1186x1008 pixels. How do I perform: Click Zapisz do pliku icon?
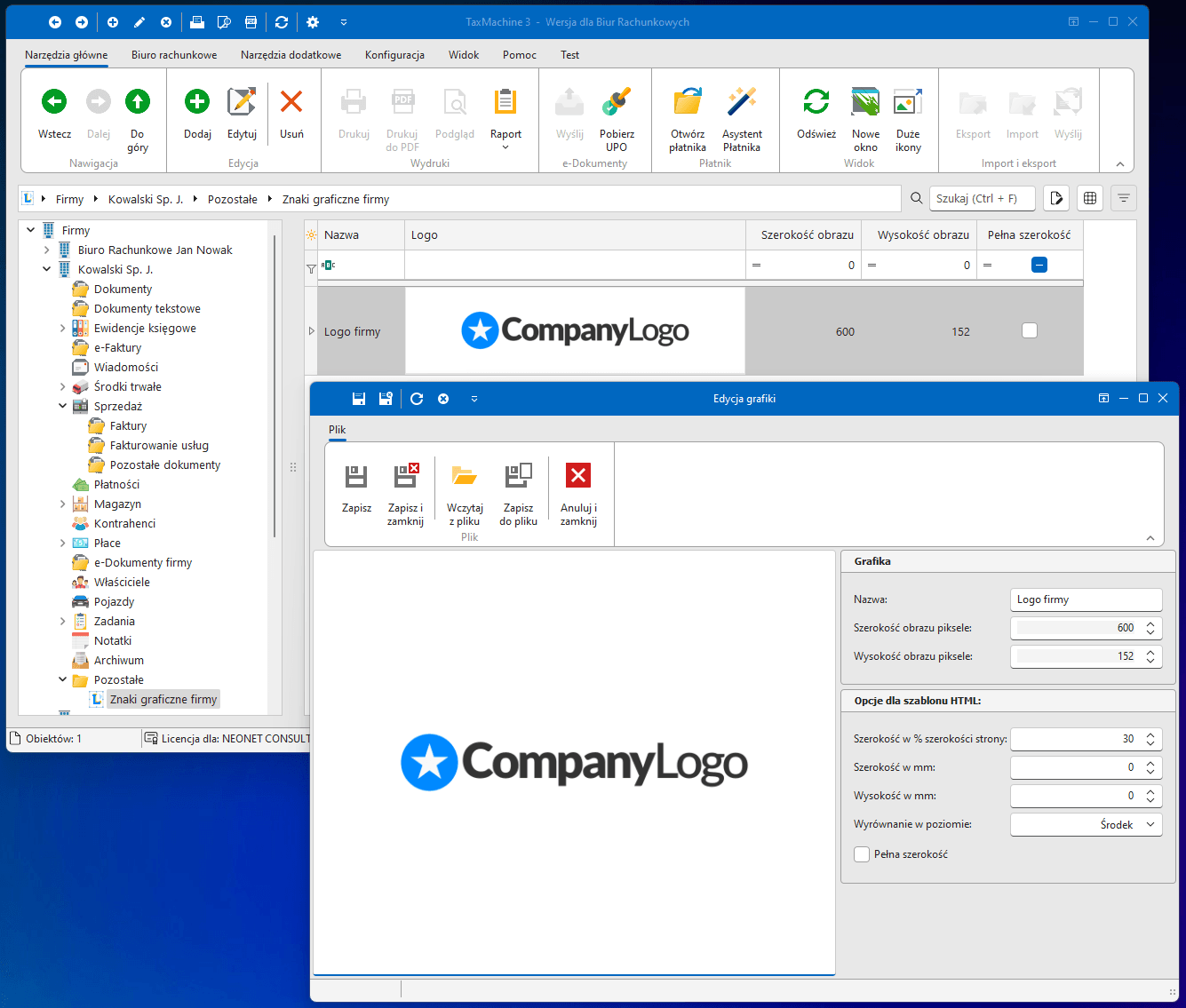pos(518,477)
